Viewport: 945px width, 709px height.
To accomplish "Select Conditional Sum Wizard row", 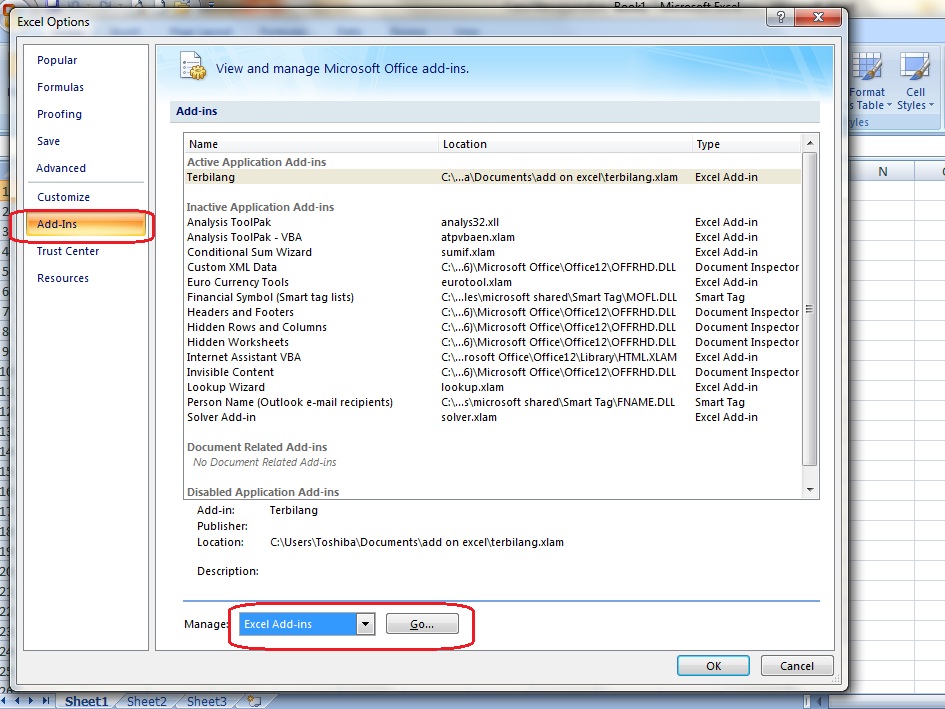I will tap(492, 253).
